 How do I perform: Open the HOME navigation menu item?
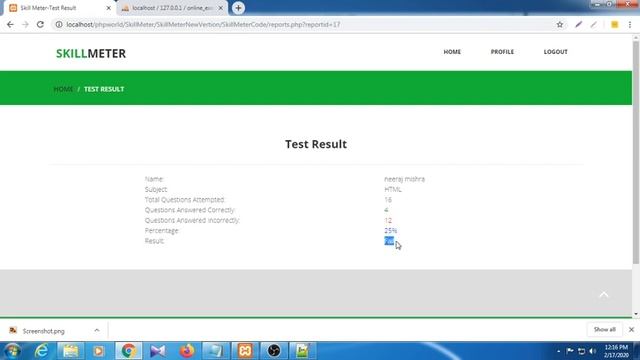pyautogui.click(x=452, y=52)
